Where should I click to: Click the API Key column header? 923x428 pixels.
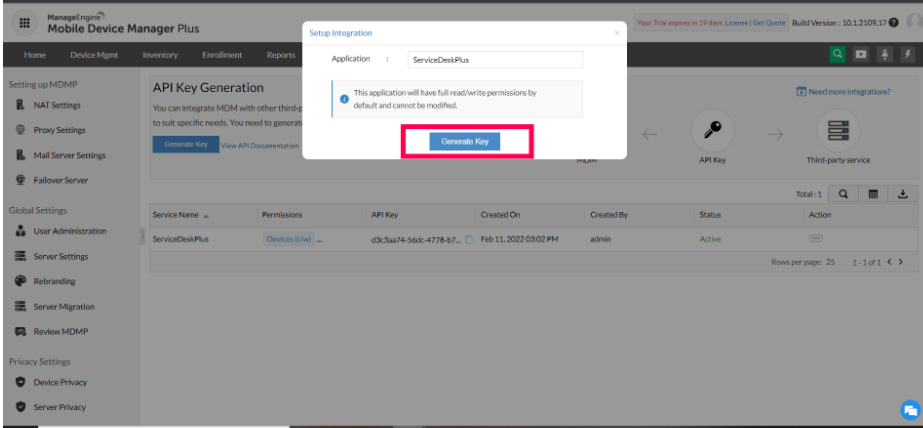pyautogui.click(x=385, y=215)
